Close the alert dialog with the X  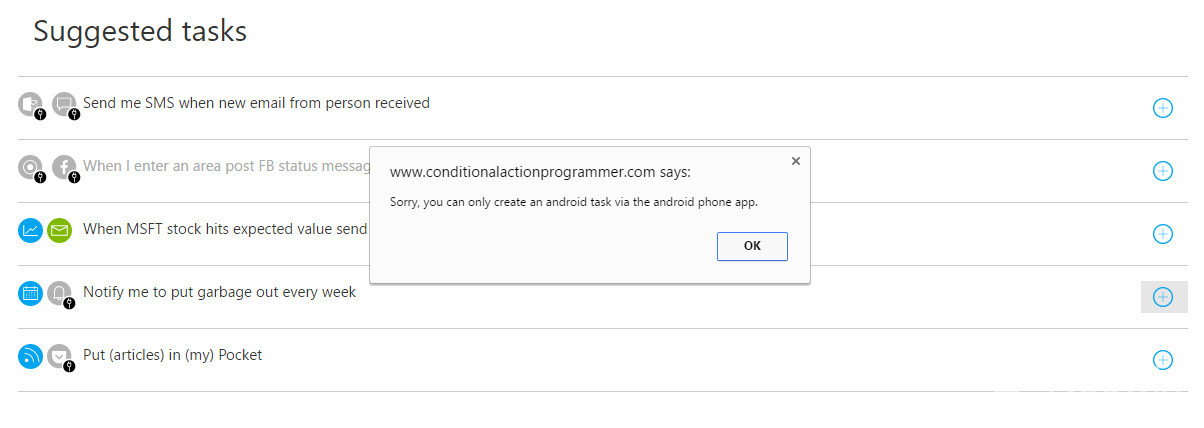[x=795, y=160]
